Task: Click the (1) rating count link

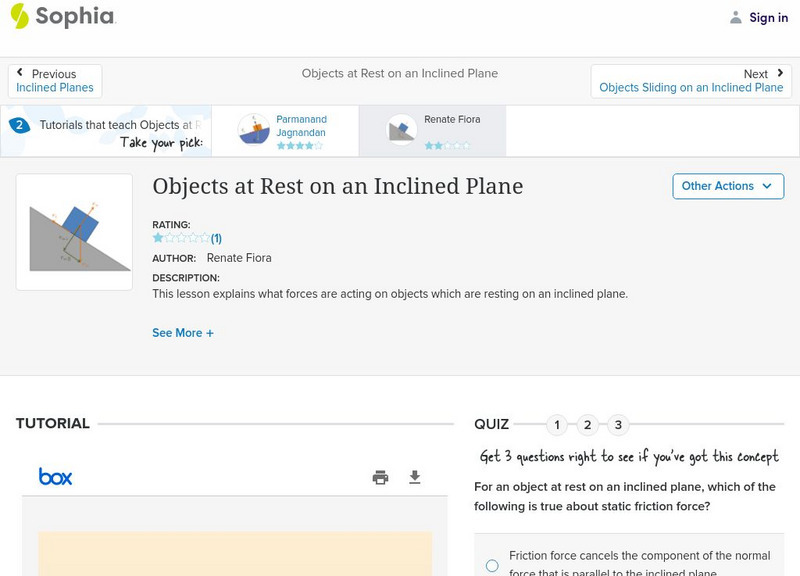Action: [216, 239]
